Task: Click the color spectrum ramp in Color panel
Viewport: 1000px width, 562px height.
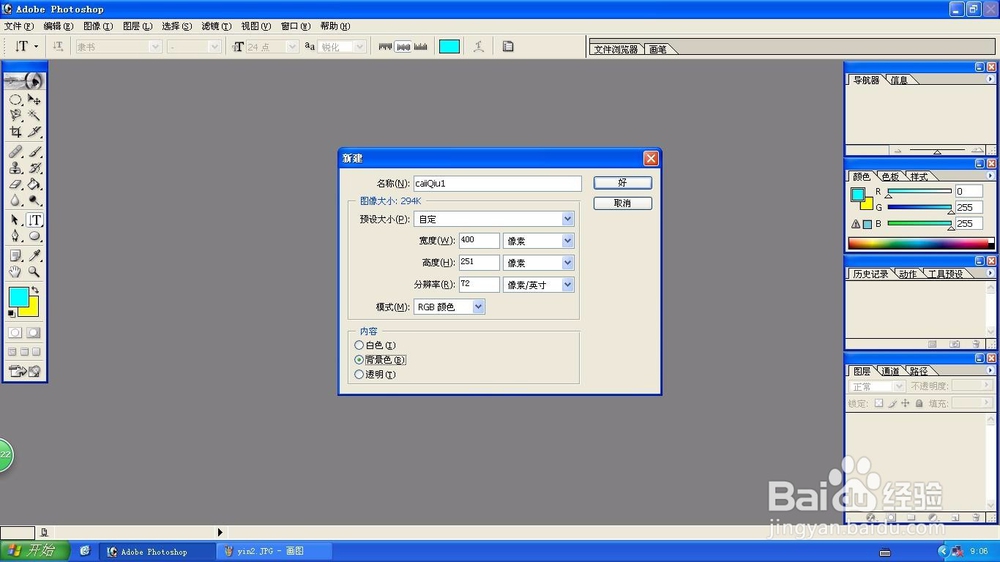Action: tap(920, 243)
